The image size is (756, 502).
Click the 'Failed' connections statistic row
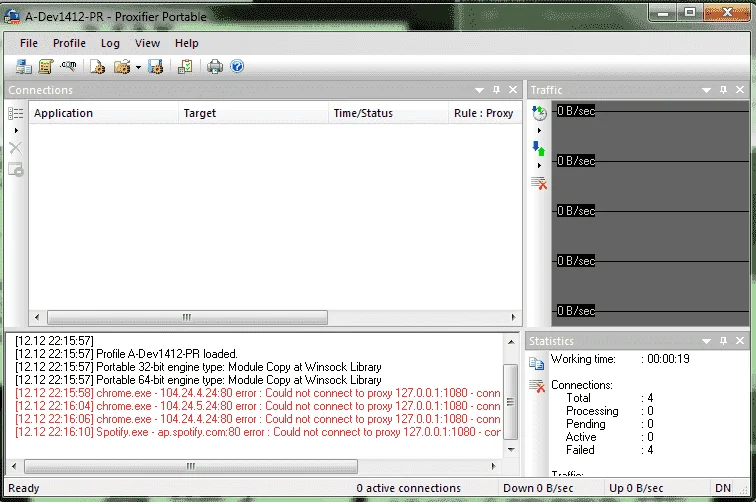click(609, 450)
